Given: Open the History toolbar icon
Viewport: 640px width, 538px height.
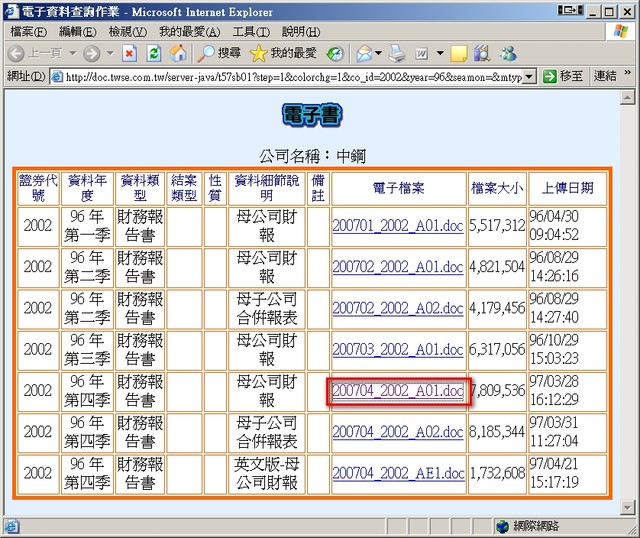Looking at the screenshot, I should (x=335, y=53).
